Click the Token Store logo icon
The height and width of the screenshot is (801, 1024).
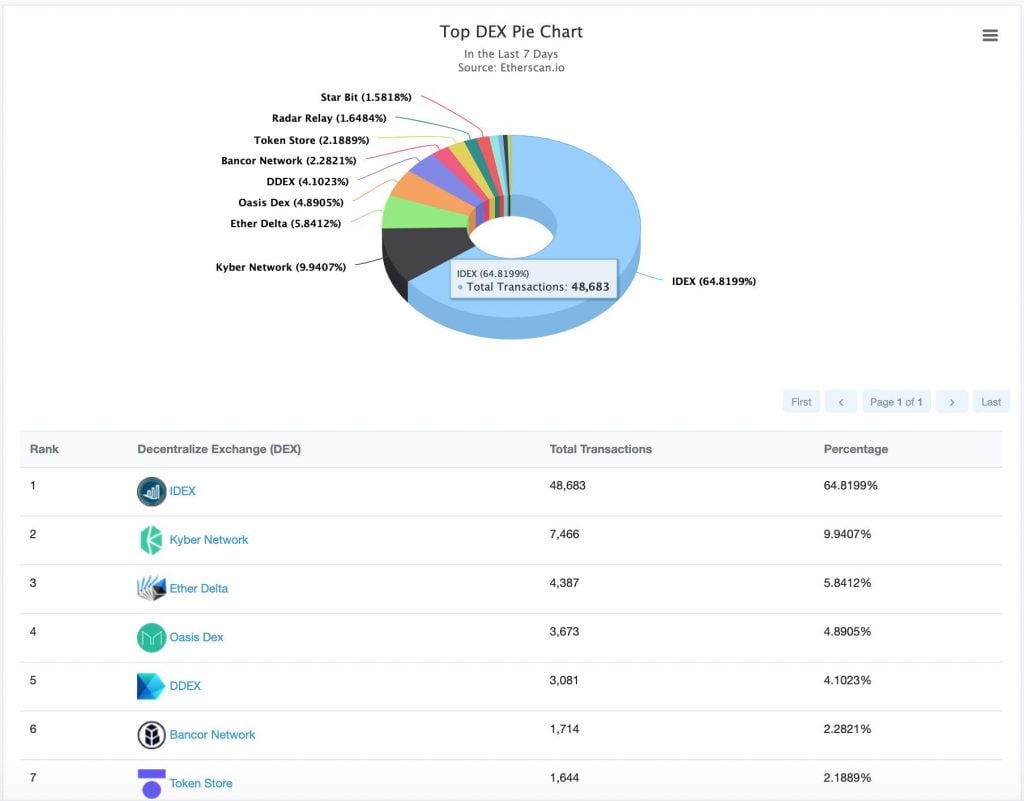152,783
